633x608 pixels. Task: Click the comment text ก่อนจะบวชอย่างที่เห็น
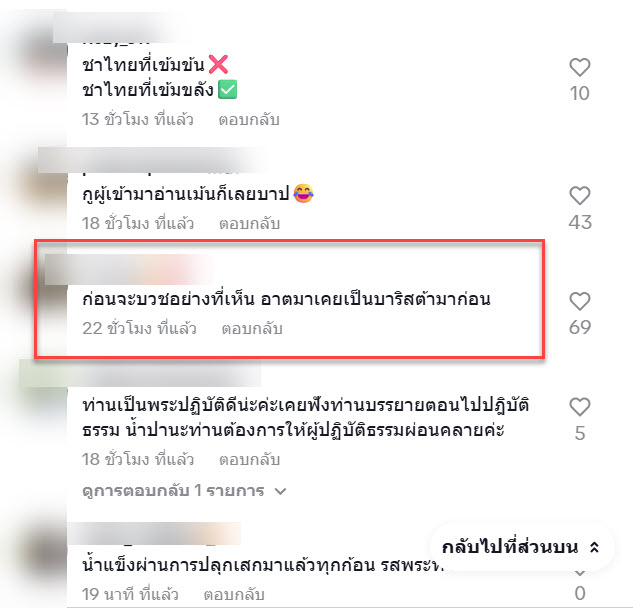[x=168, y=300]
